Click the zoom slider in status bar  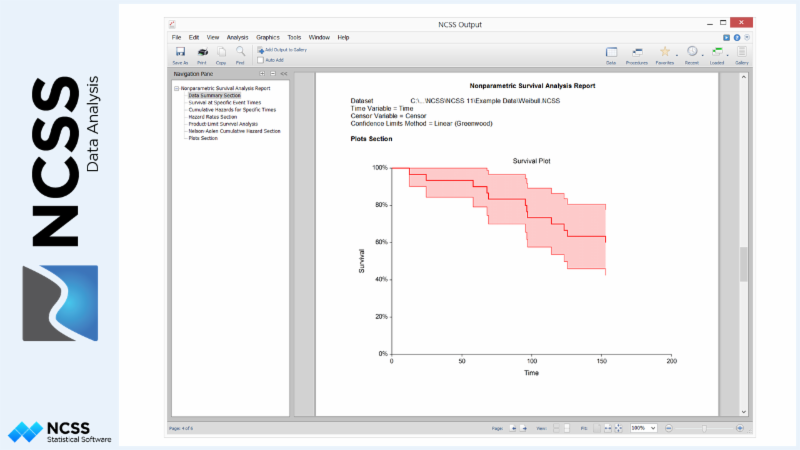[x=704, y=427]
